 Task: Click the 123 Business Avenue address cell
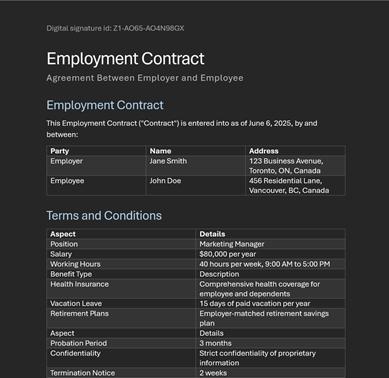pyautogui.click(x=295, y=166)
